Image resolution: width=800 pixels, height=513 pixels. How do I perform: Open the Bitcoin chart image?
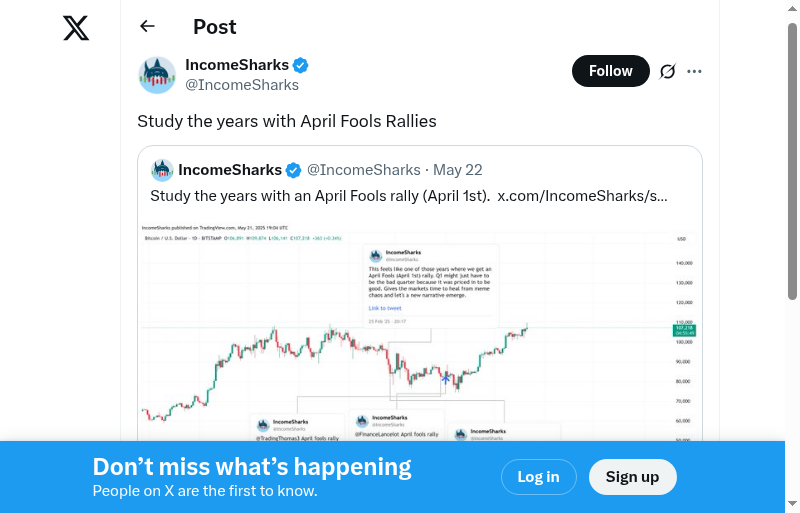[420, 330]
